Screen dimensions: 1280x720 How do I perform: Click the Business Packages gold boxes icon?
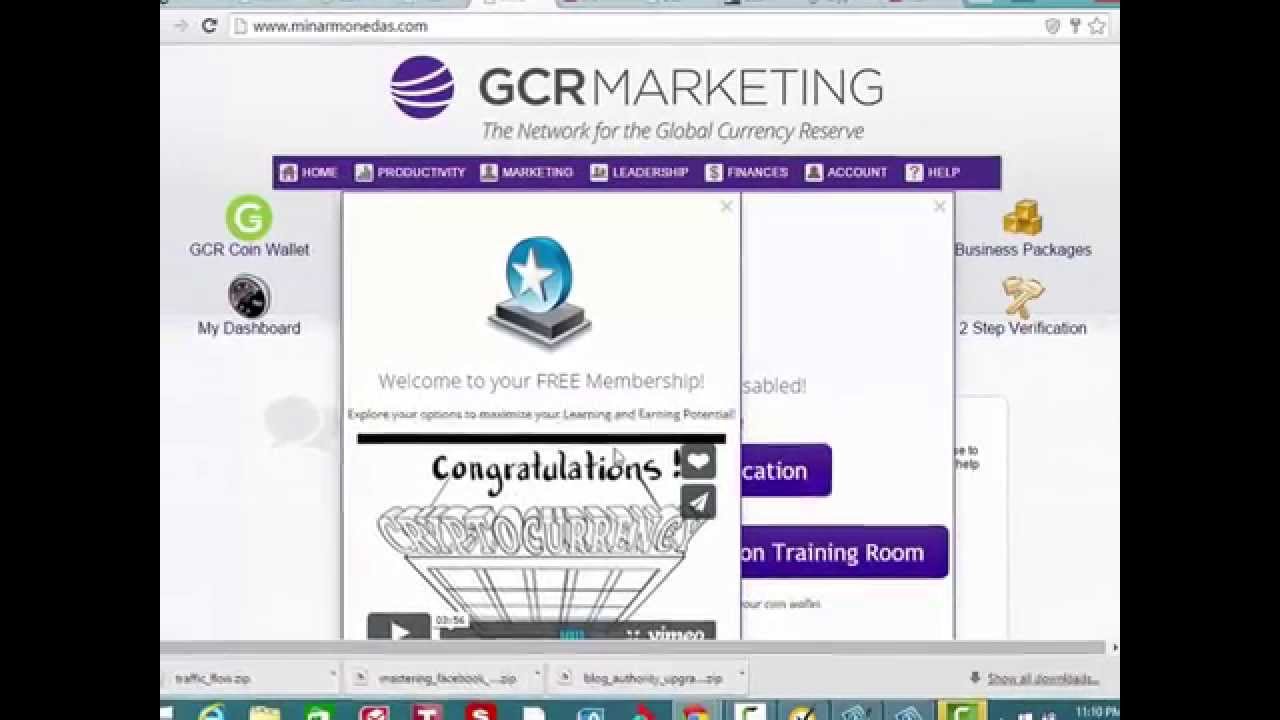[1022, 217]
